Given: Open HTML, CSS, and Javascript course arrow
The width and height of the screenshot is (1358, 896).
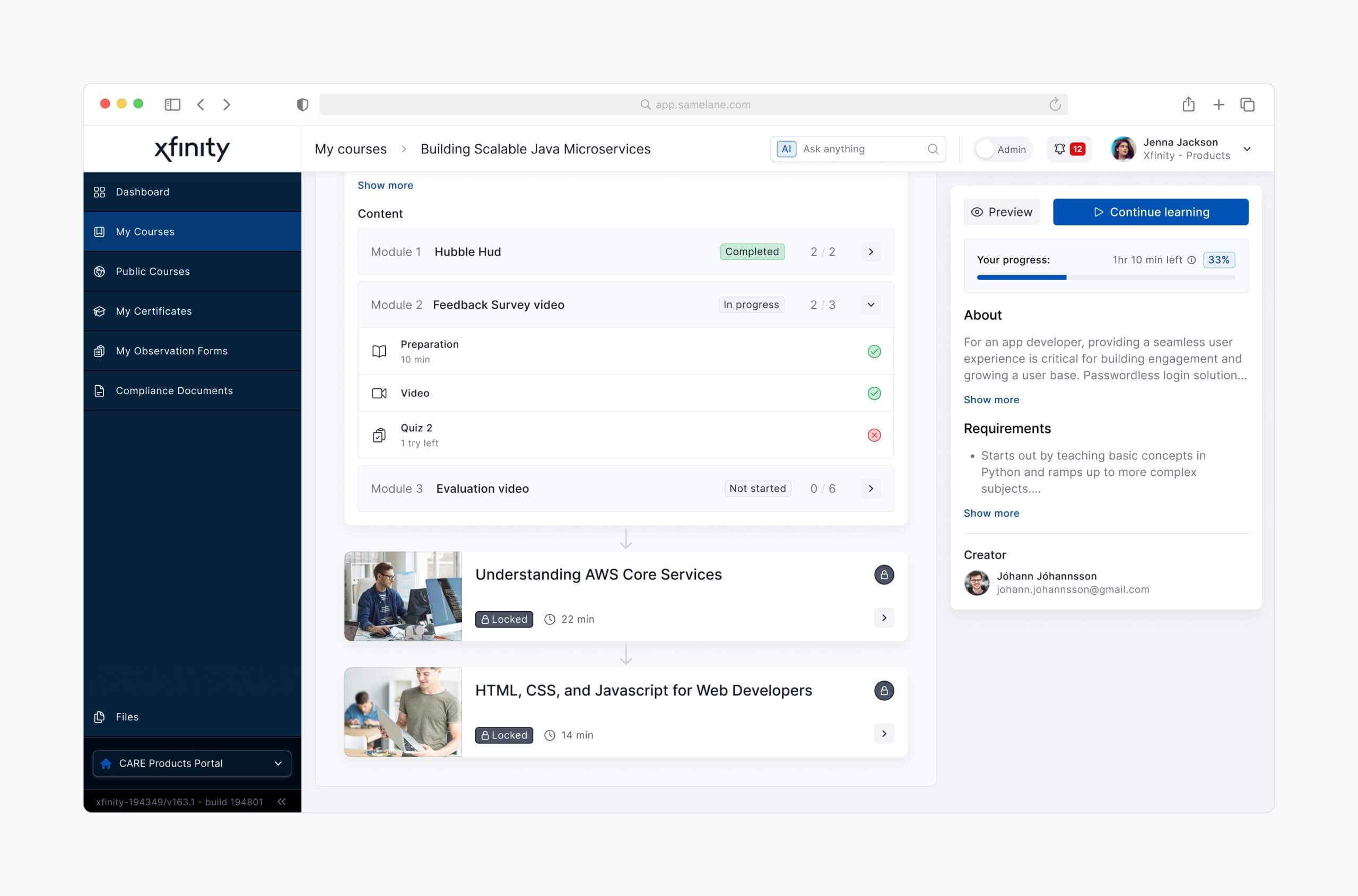Looking at the screenshot, I should click(x=883, y=734).
